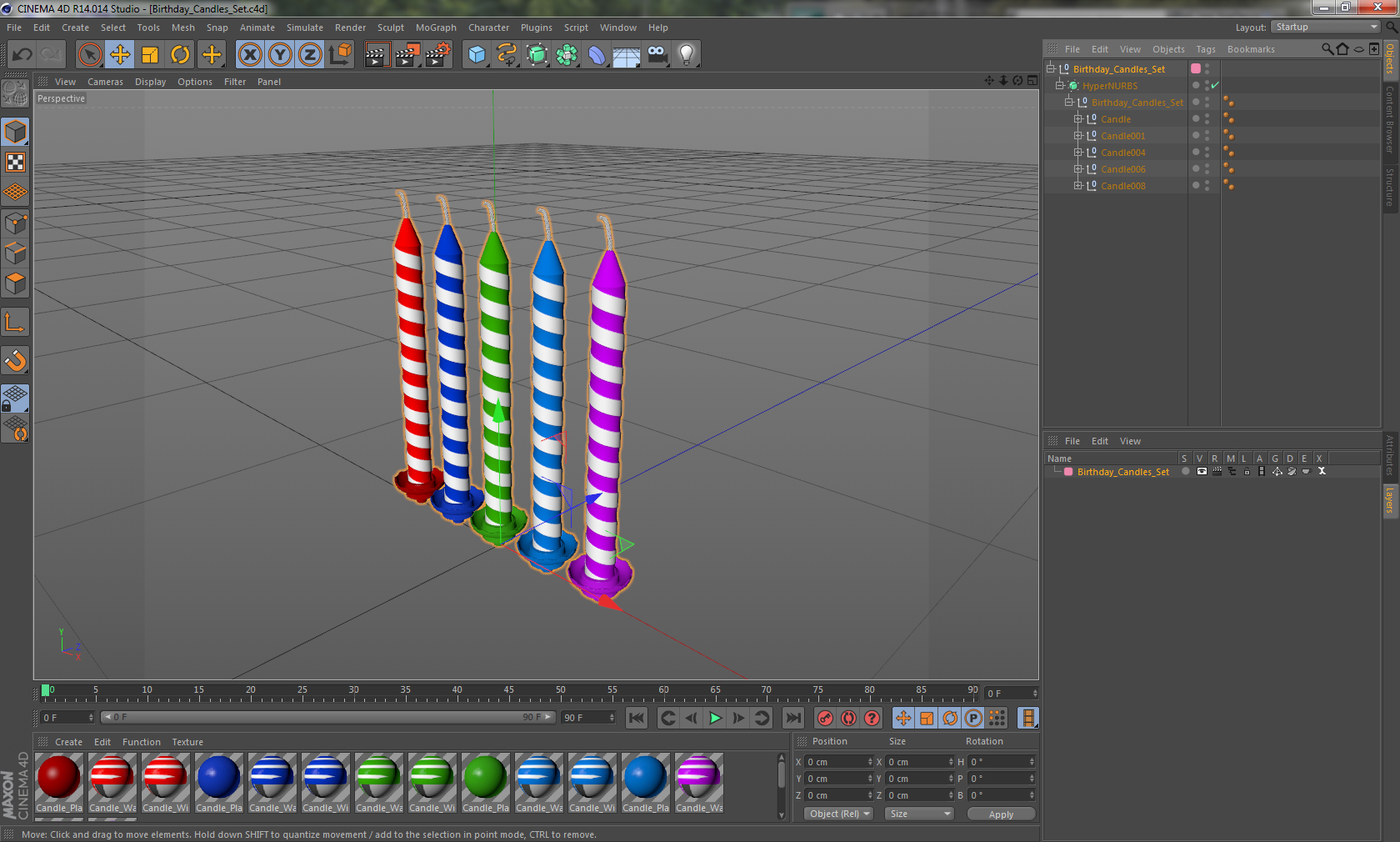
Task: Open the Character menu
Action: (x=488, y=28)
